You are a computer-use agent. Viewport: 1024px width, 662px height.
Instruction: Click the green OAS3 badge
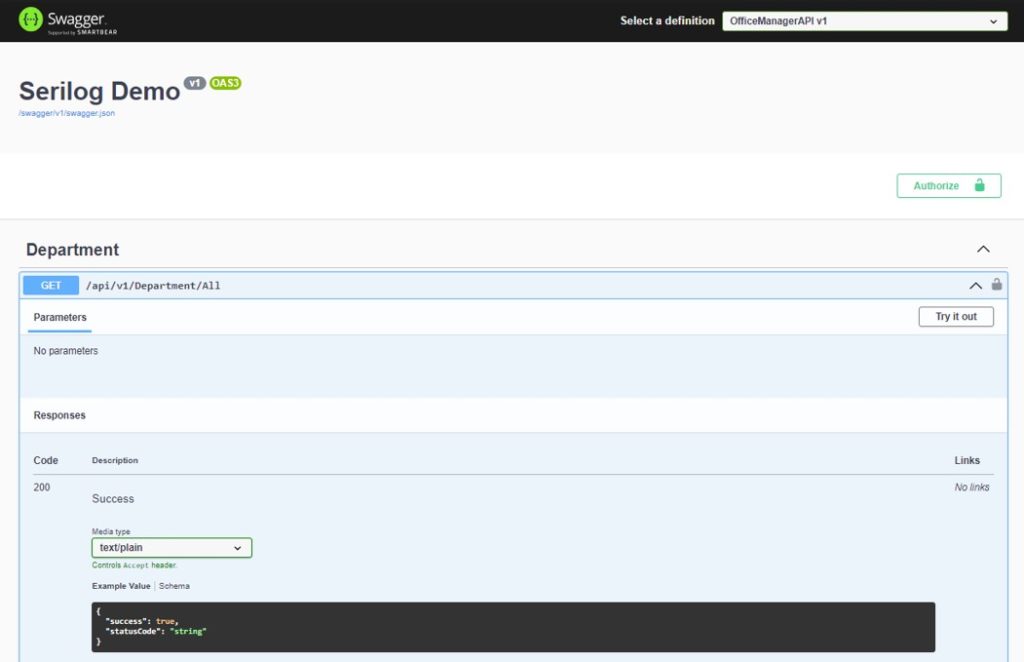pos(225,83)
